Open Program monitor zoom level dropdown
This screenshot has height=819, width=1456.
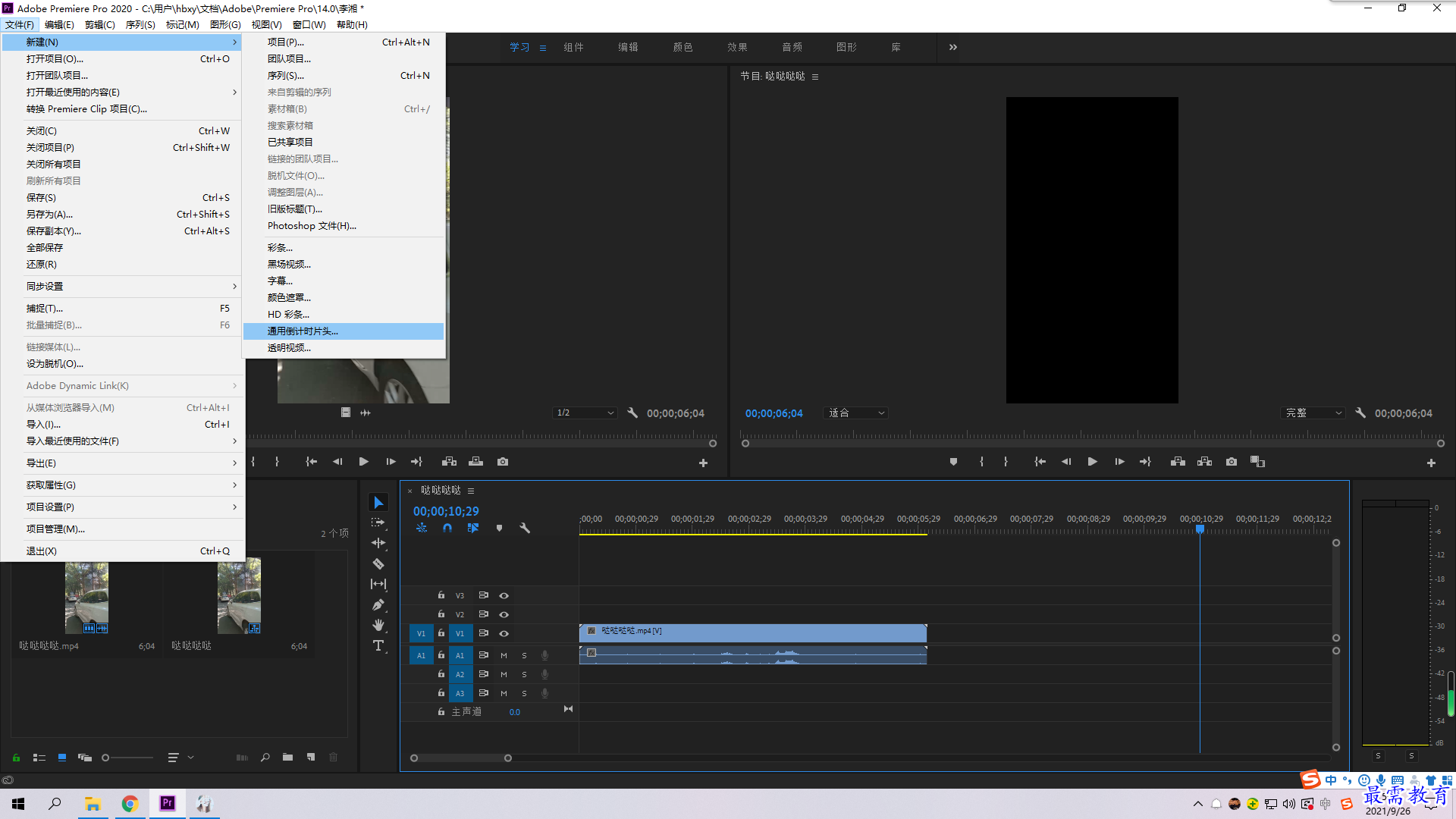click(856, 413)
